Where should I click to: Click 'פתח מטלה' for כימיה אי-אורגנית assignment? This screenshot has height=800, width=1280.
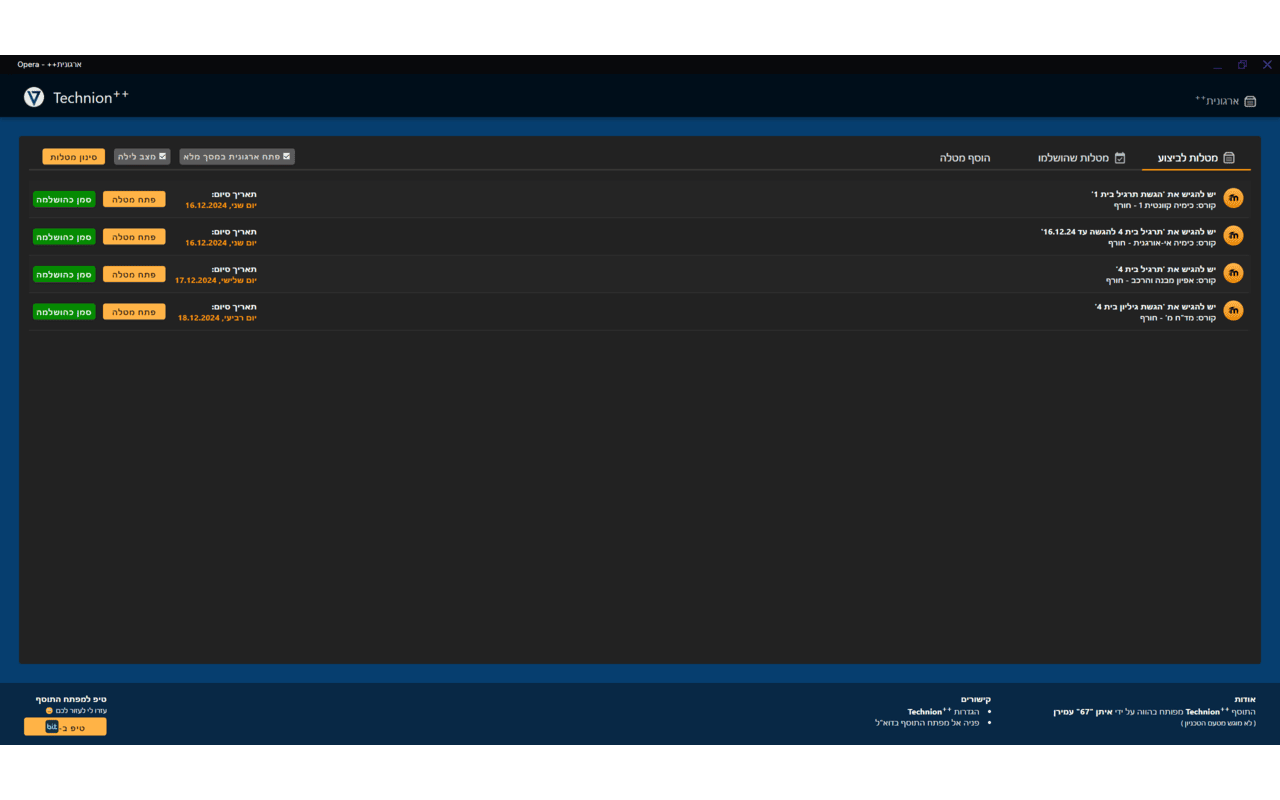coord(134,237)
